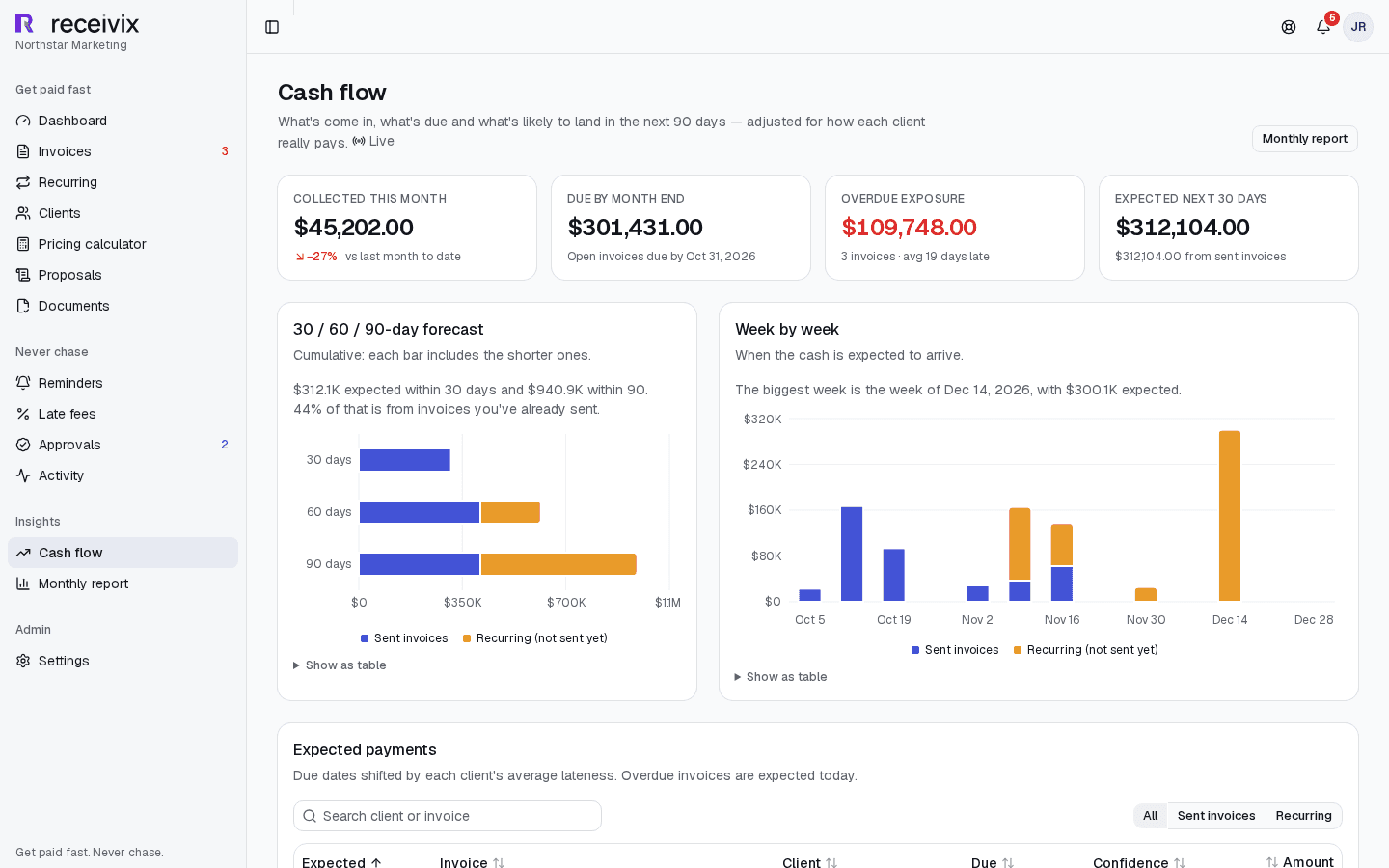The image size is (1389, 868).
Task: Click the Live status indicator
Action: [x=373, y=141]
